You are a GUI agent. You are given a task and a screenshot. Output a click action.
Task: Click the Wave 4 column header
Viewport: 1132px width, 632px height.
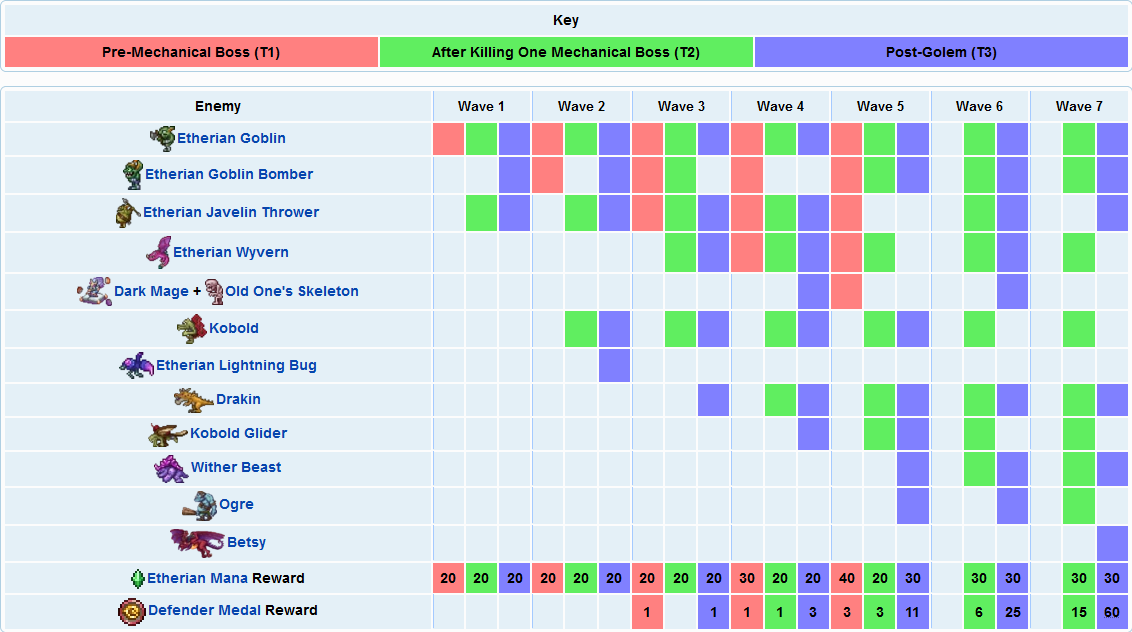coord(780,106)
